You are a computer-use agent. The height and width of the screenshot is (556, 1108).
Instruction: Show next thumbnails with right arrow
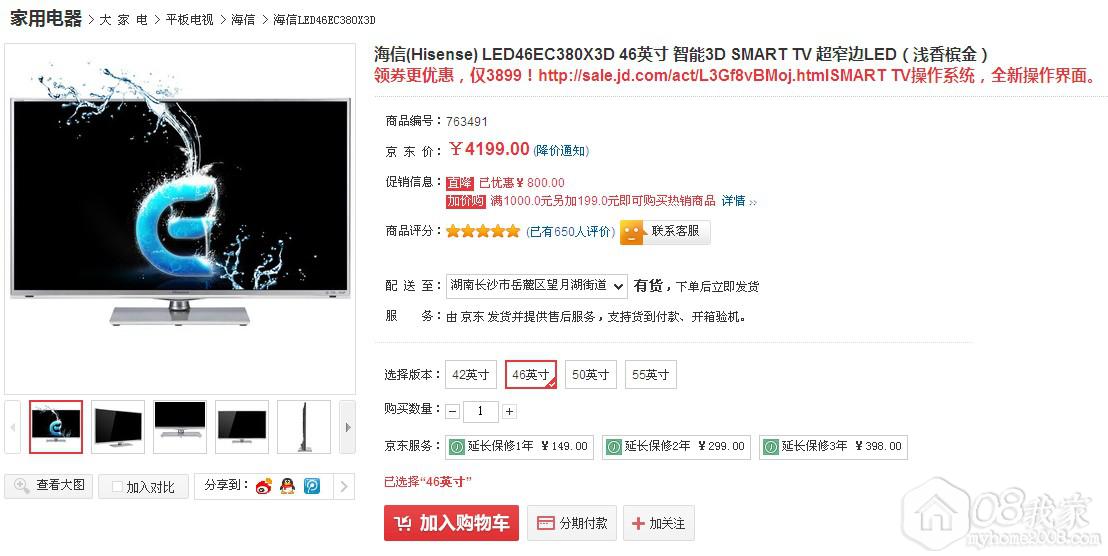pos(347,427)
